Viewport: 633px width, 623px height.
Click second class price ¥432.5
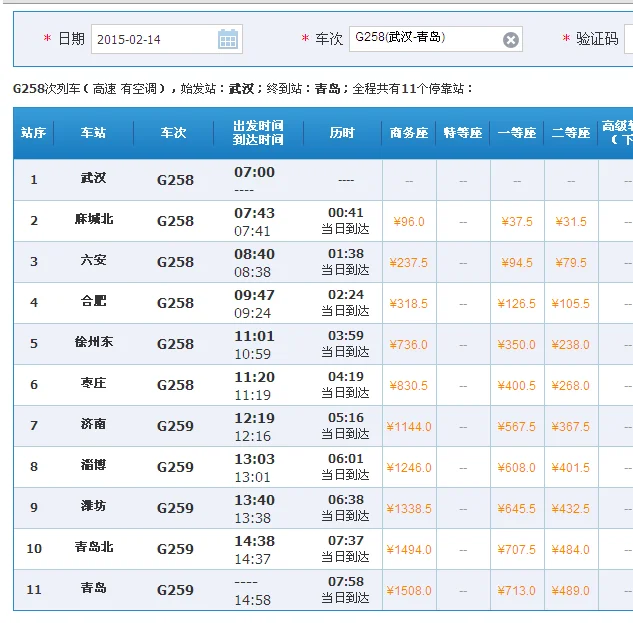571,509
